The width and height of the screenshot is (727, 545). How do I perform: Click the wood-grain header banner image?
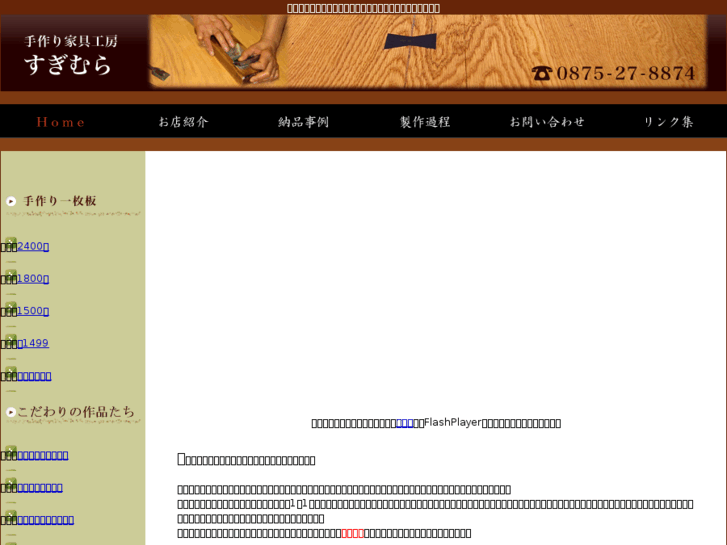pos(427,52)
